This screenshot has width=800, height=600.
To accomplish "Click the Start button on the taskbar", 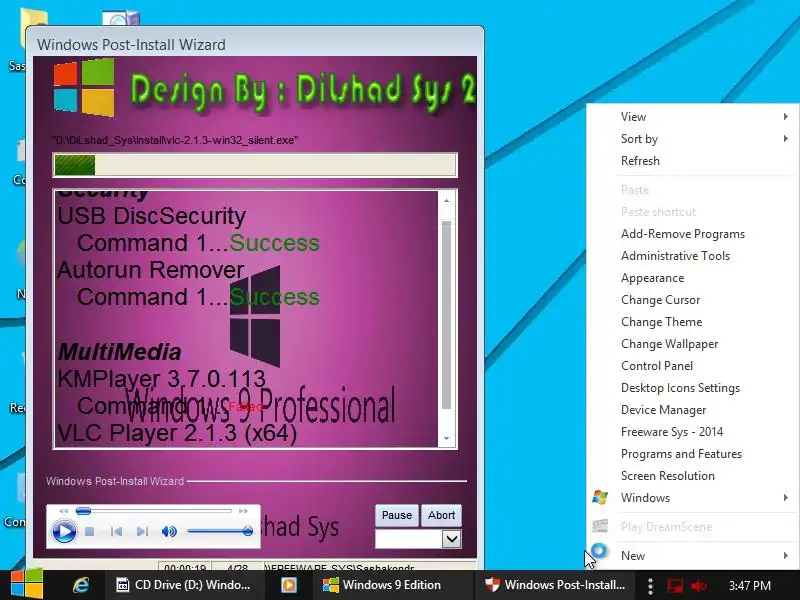I will tap(27, 585).
